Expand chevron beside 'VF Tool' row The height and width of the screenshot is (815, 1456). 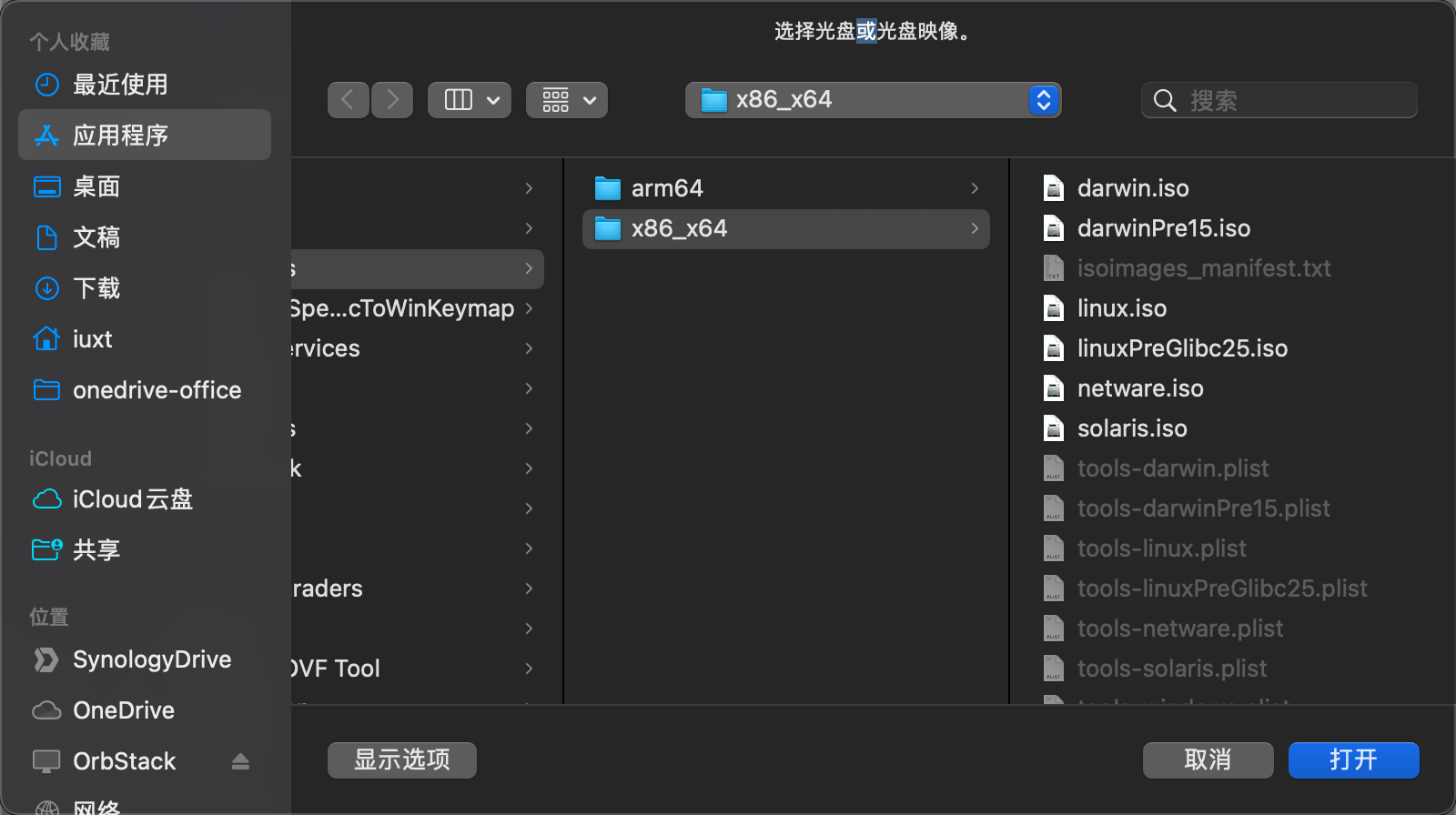pos(529,669)
